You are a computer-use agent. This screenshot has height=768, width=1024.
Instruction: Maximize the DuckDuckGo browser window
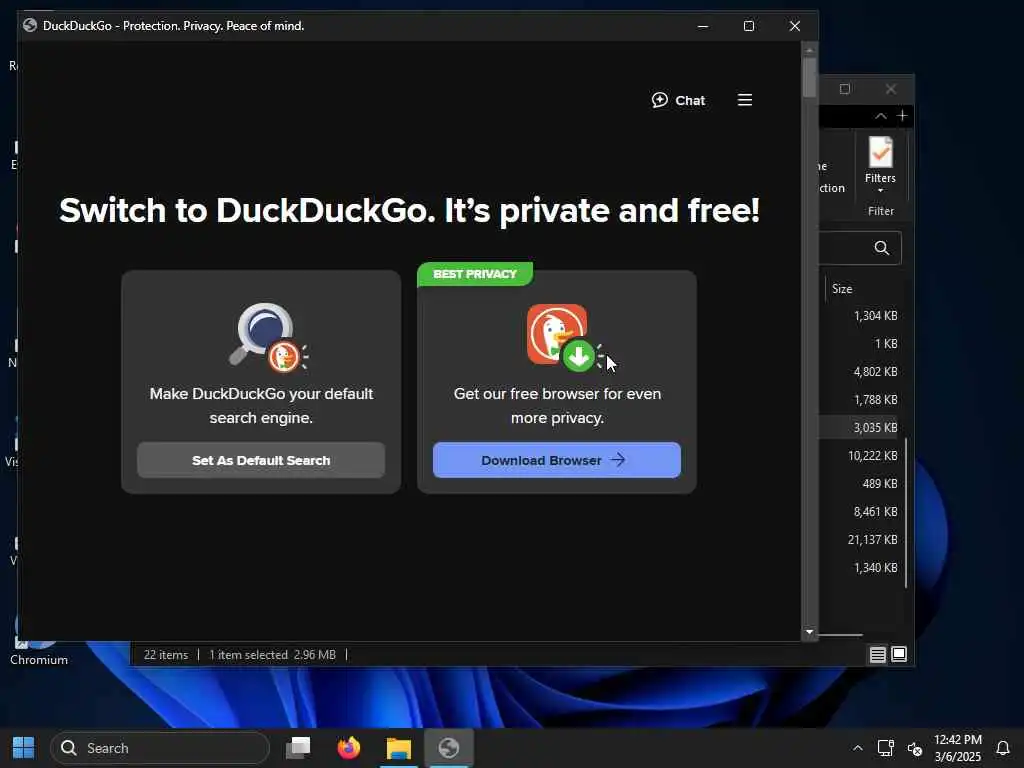tap(749, 26)
